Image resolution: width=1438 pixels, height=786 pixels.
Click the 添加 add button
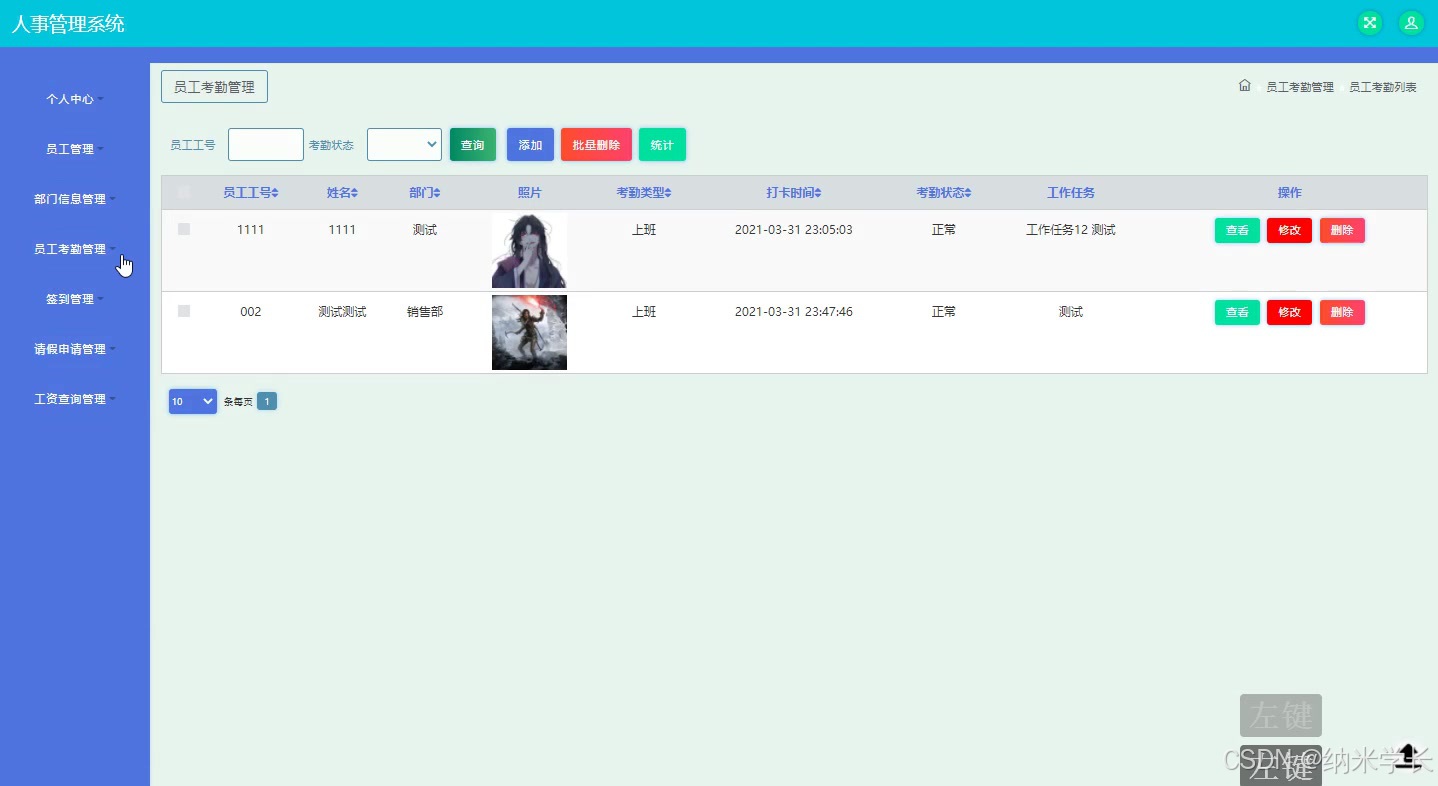pos(530,145)
